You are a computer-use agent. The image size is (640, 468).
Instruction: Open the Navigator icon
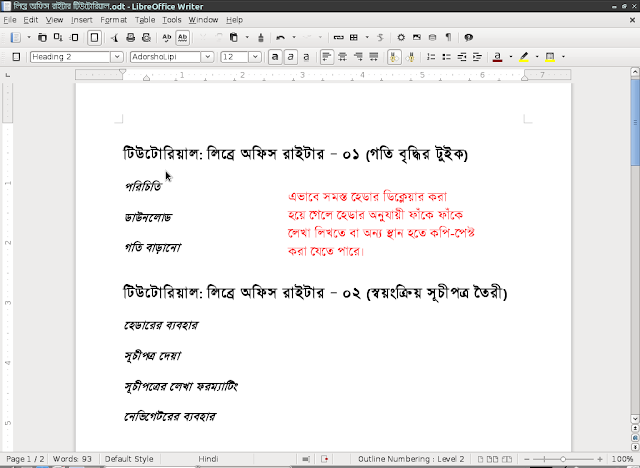click(x=401, y=38)
